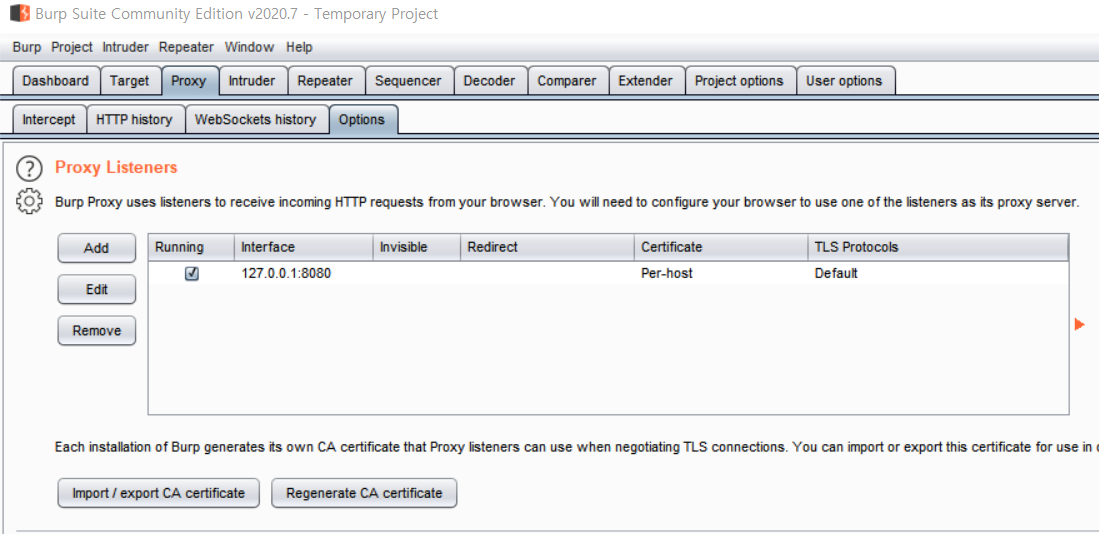1099x534 pixels.
Task: Switch to the Intercept sub-tab
Action: [49, 119]
